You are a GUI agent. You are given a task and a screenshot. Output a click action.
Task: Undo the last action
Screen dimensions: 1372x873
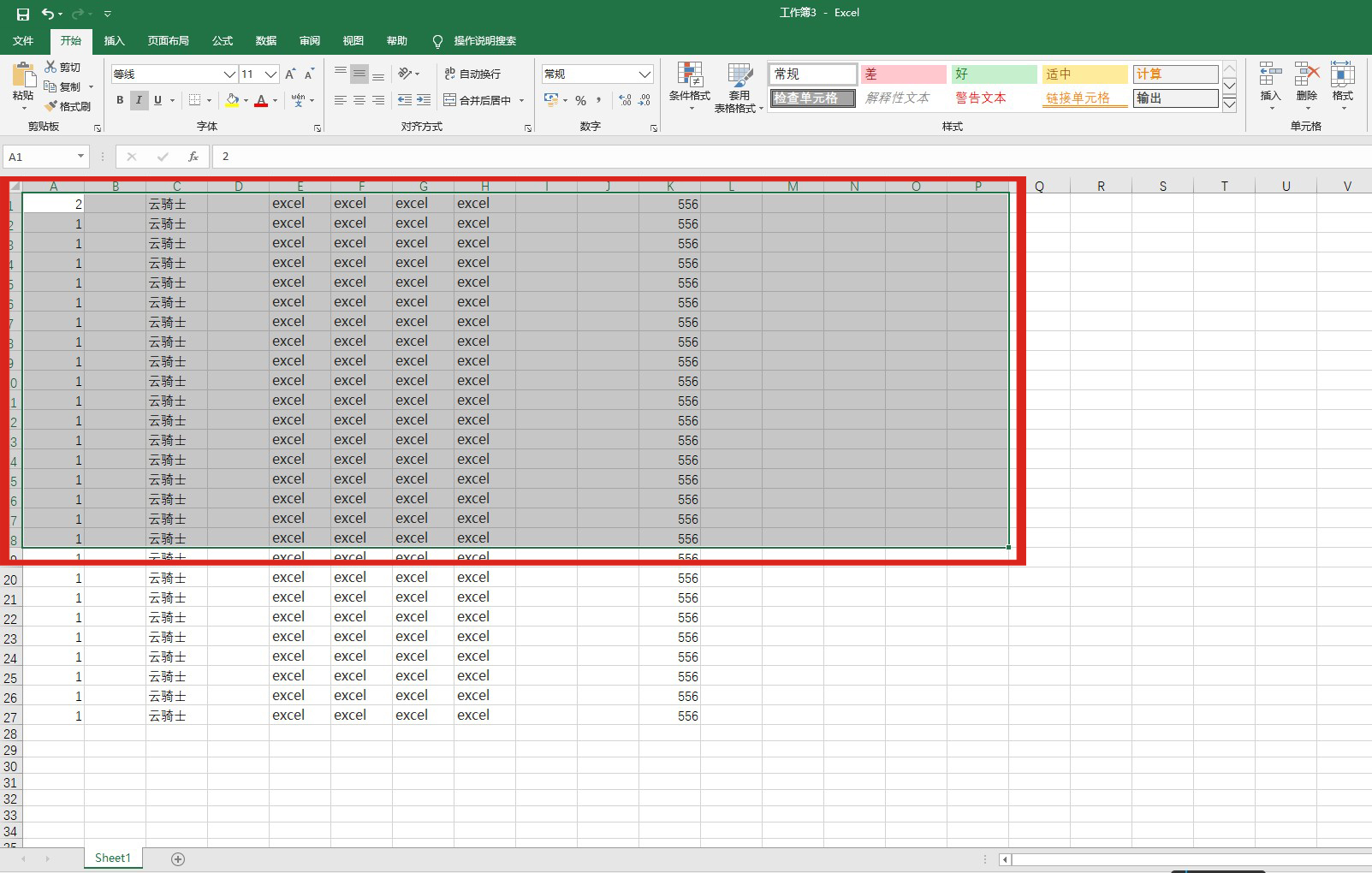coord(48,14)
